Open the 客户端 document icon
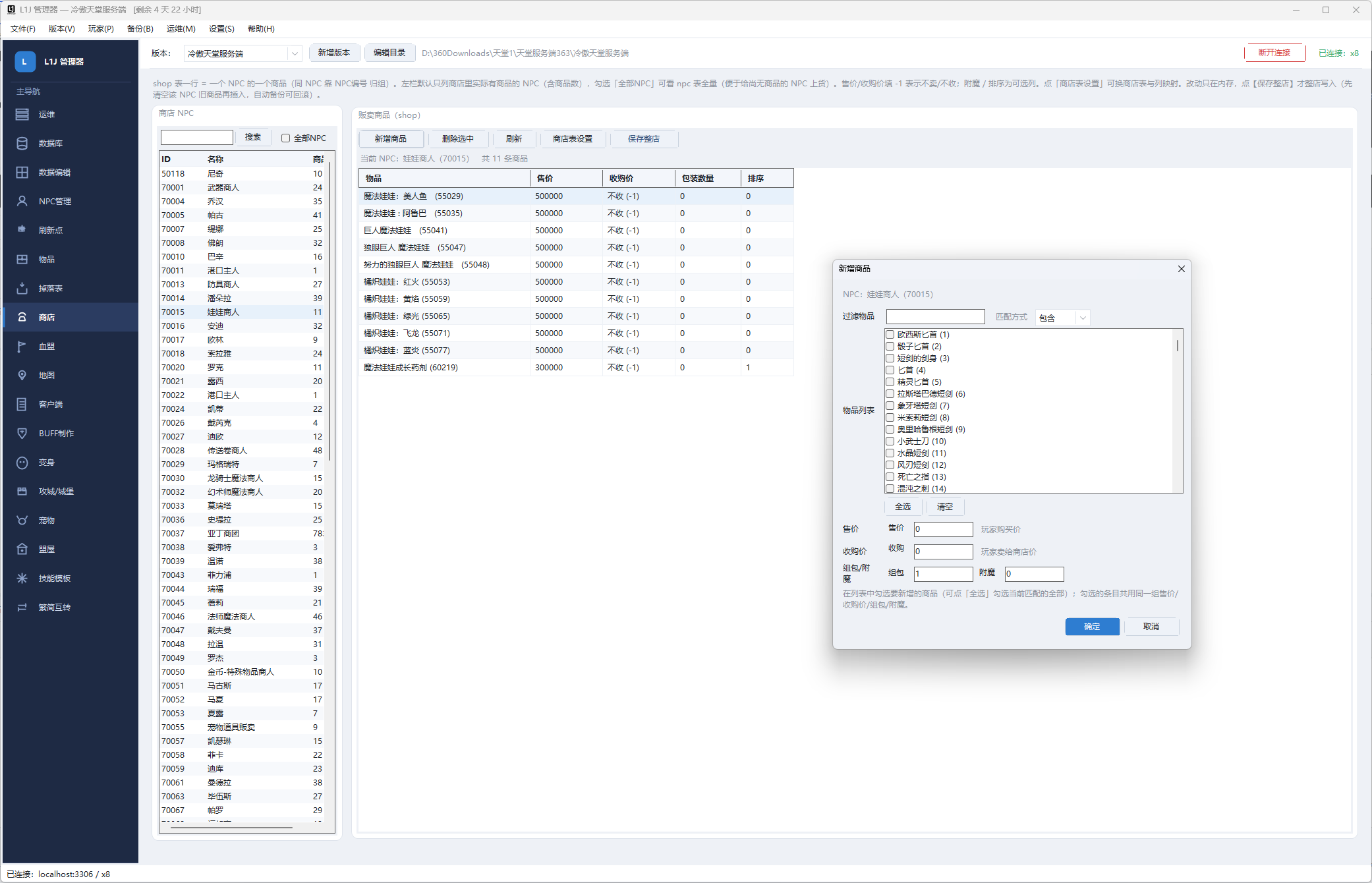 [x=22, y=404]
